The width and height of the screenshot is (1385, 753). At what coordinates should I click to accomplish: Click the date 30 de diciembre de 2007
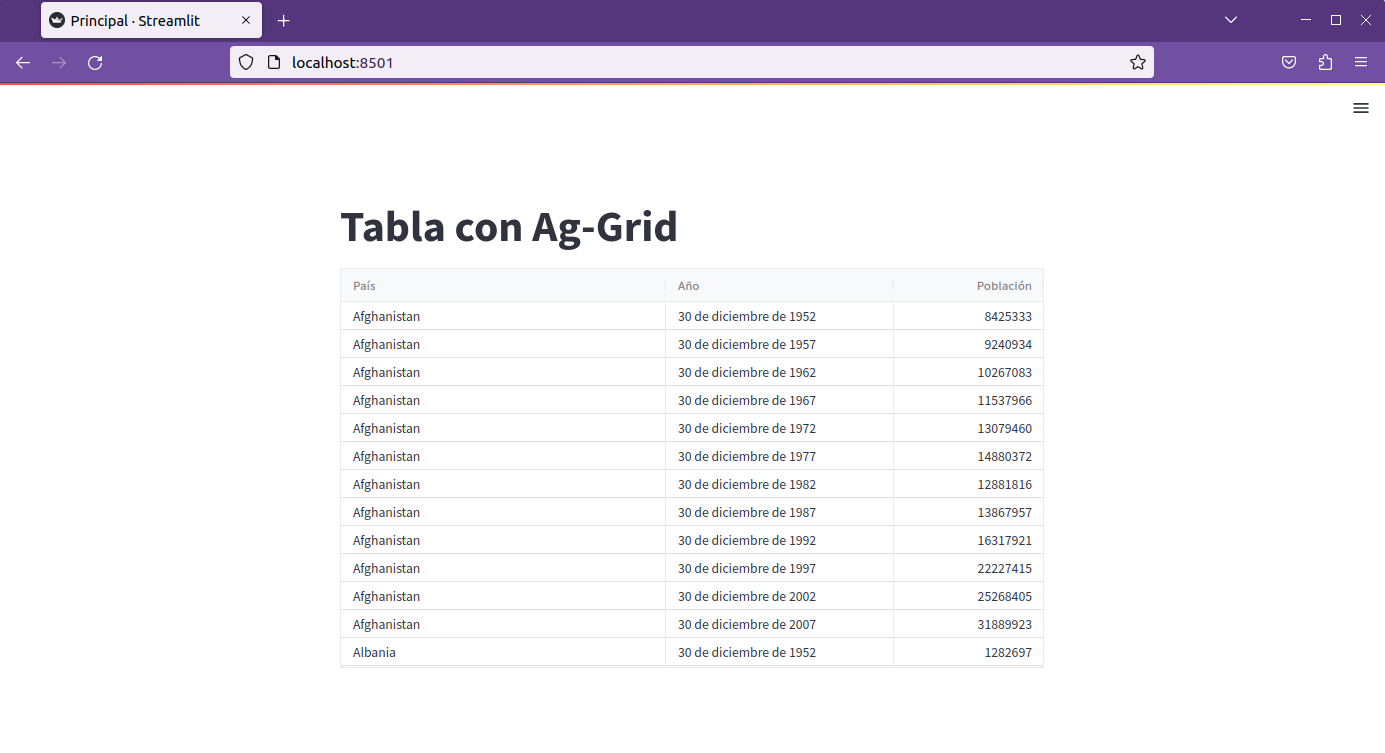pyautogui.click(x=747, y=624)
